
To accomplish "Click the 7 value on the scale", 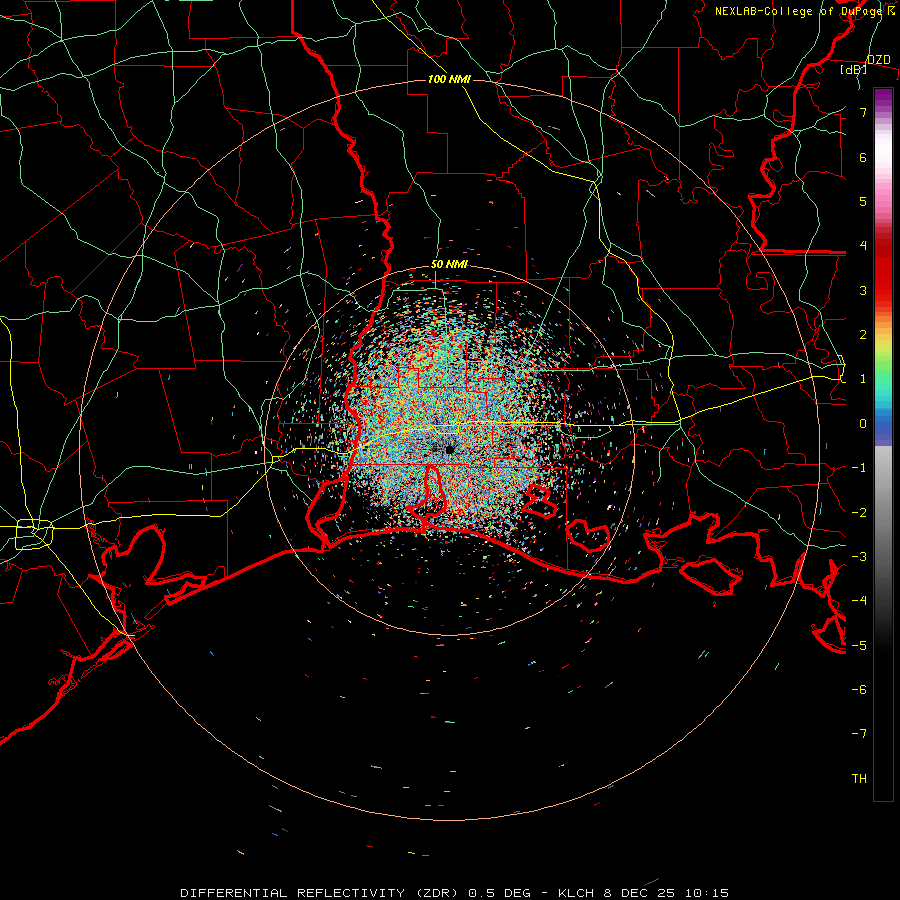I will (x=863, y=112).
